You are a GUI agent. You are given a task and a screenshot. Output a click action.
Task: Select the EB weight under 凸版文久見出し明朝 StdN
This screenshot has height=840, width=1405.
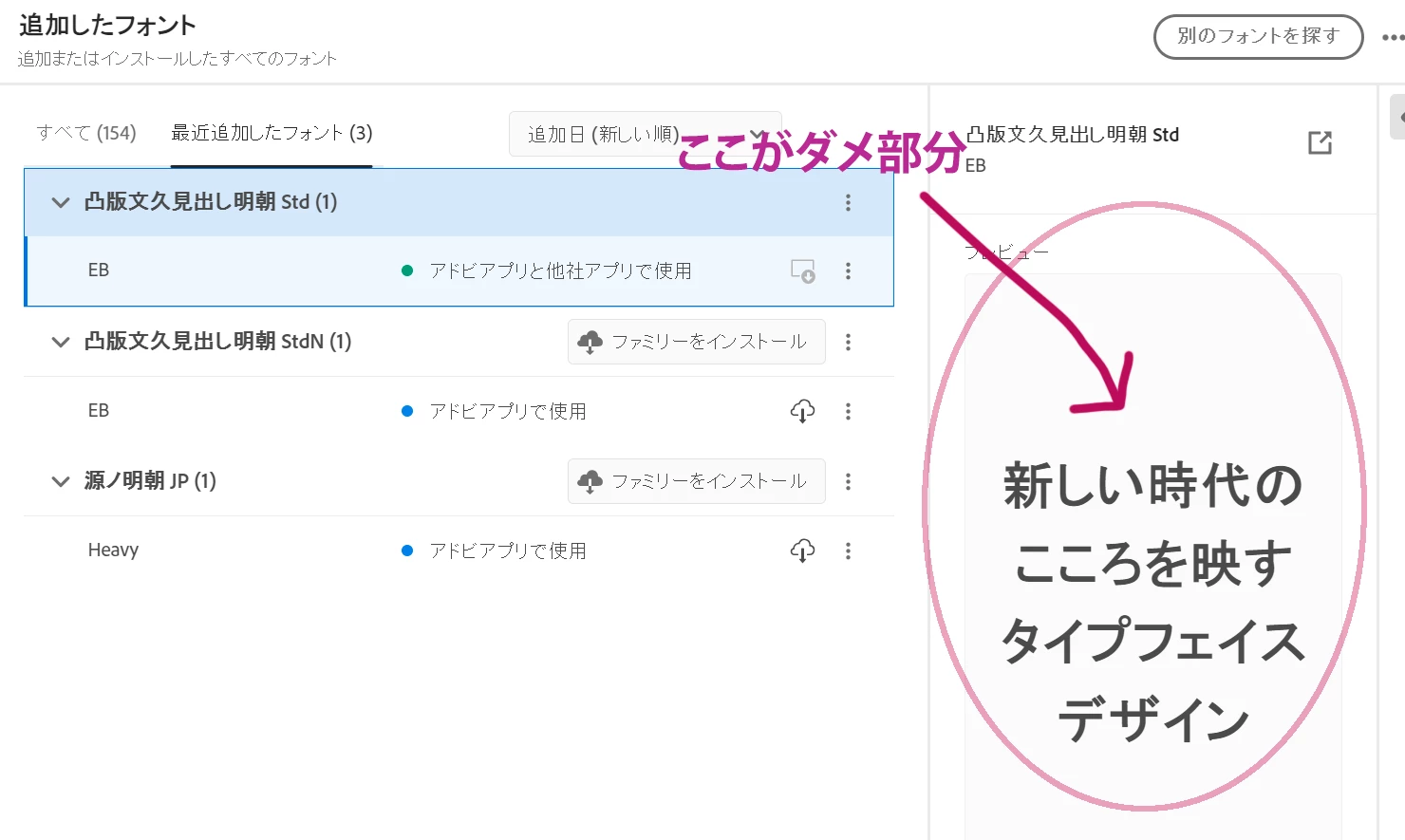(99, 410)
